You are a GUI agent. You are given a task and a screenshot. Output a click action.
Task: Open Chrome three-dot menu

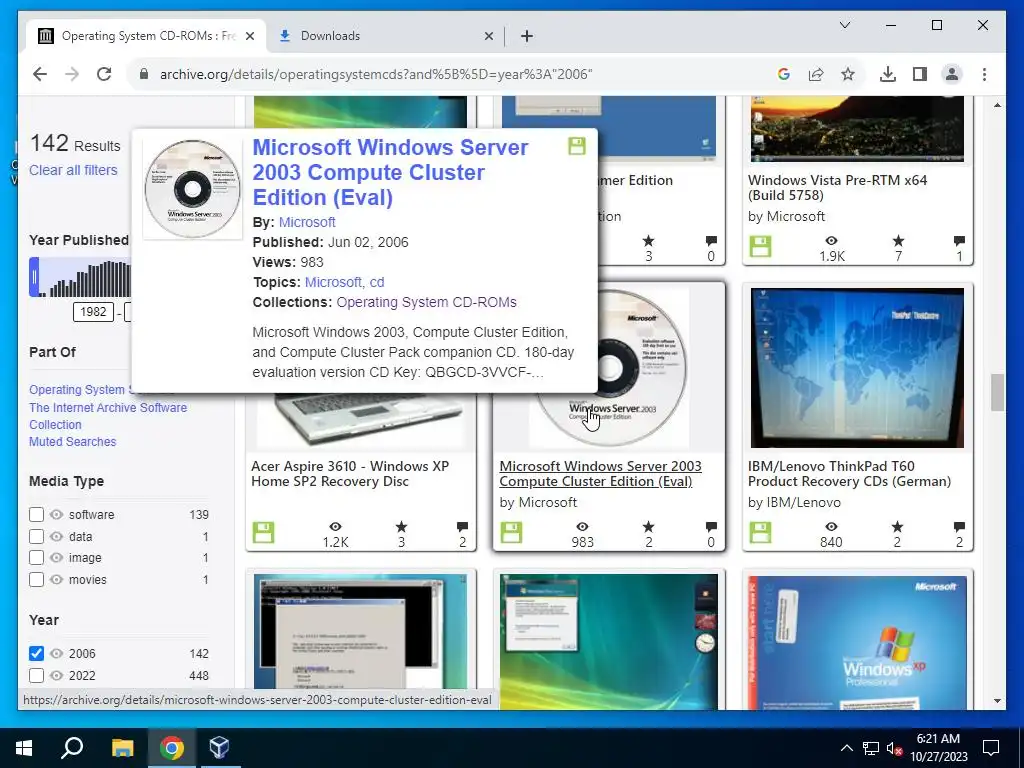[x=984, y=74]
